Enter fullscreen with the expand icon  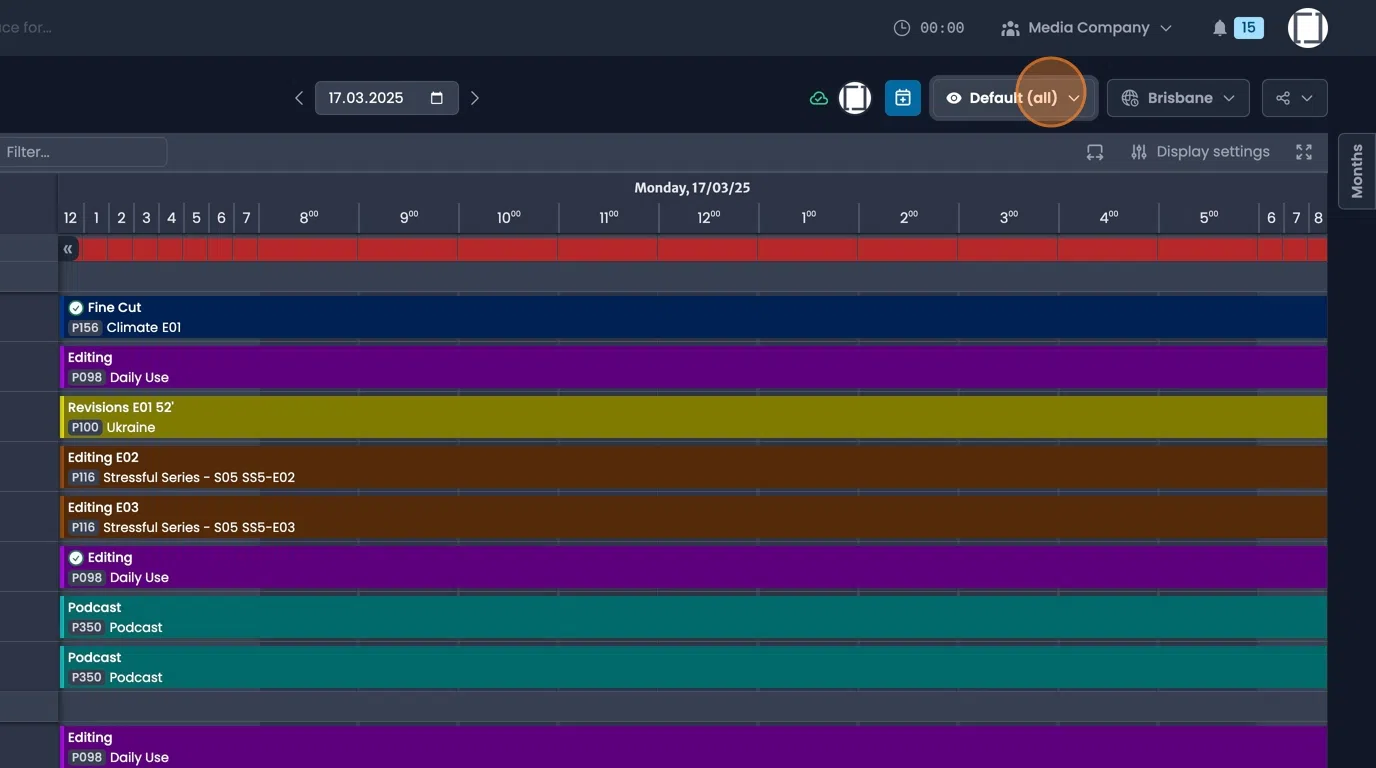(1303, 152)
